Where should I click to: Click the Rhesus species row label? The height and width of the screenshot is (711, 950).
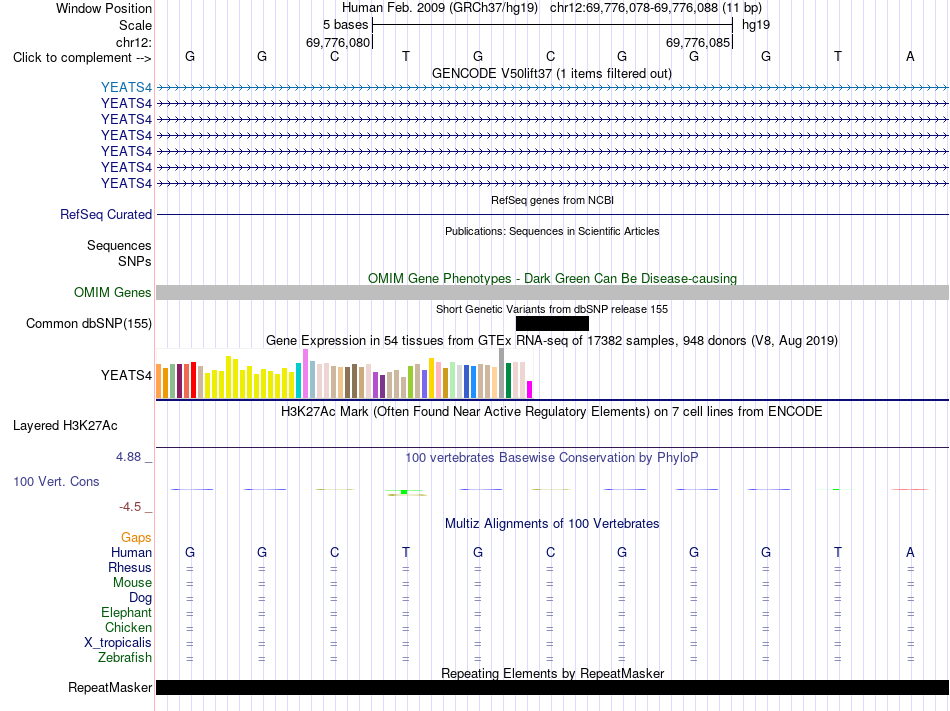tap(130, 567)
